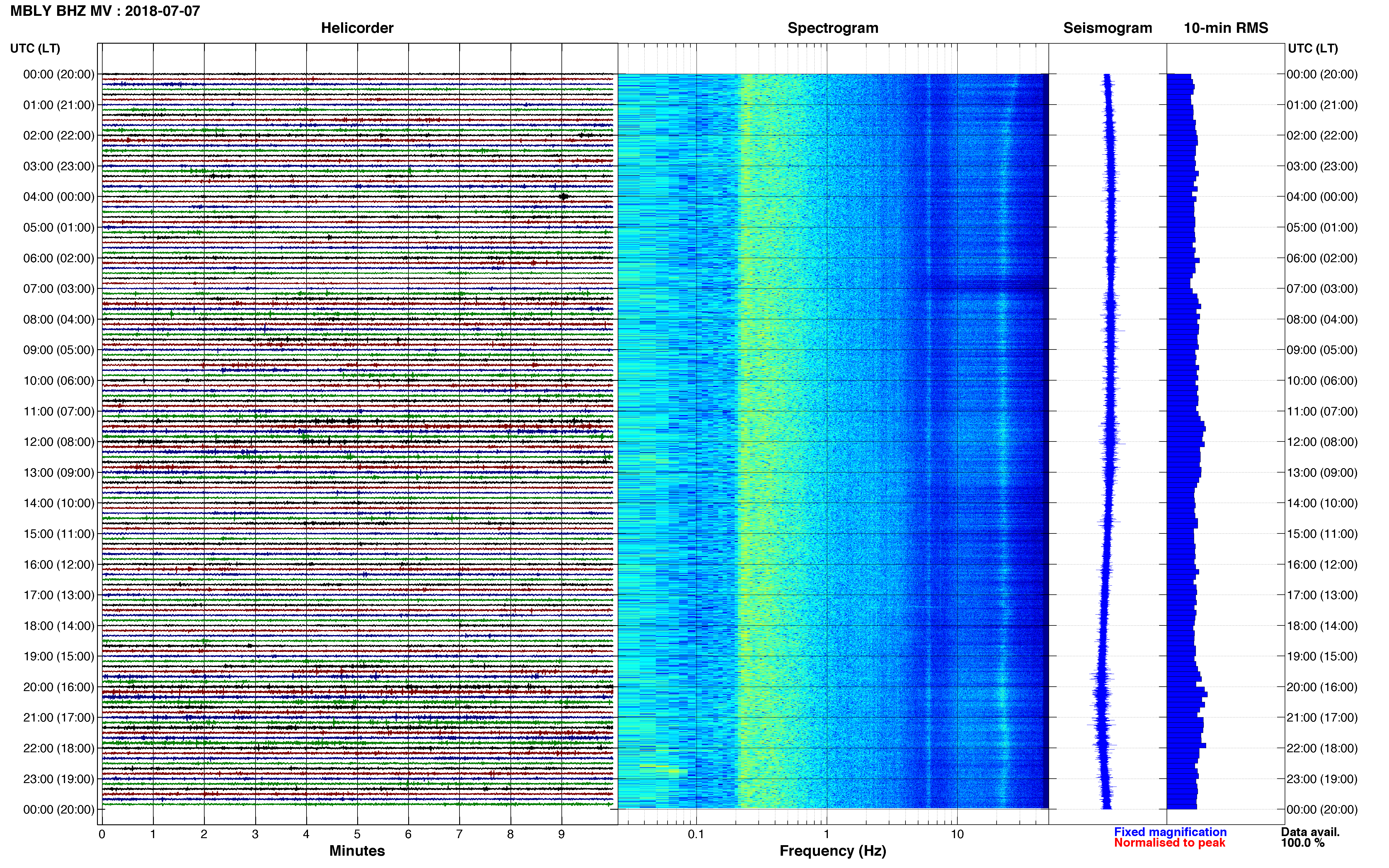Select the Spectrogram panel heading
Image resolution: width=1389 pixels, height=868 pixels.
pos(833,28)
